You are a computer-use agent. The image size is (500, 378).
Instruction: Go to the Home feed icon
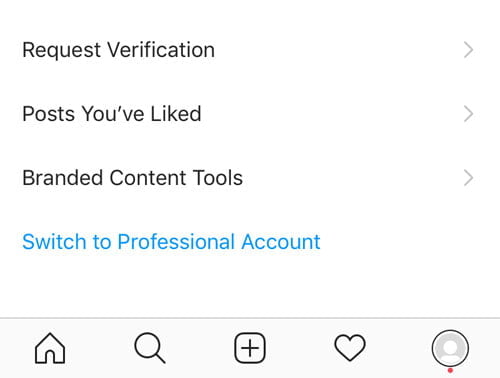pos(50,348)
